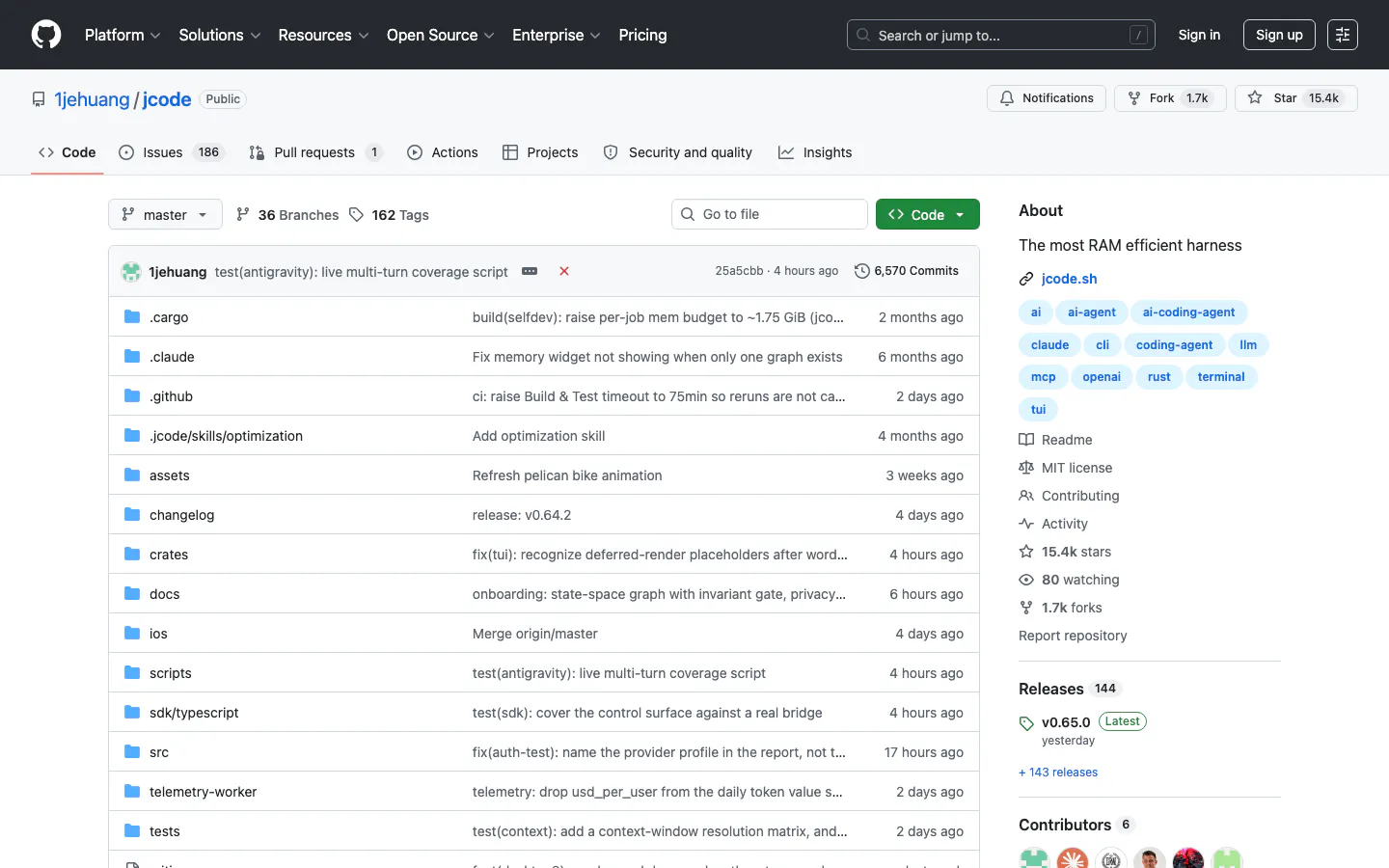Open the v0.65.0 latest release
This screenshot has height=868, width=1389.
click(1066, 722)
